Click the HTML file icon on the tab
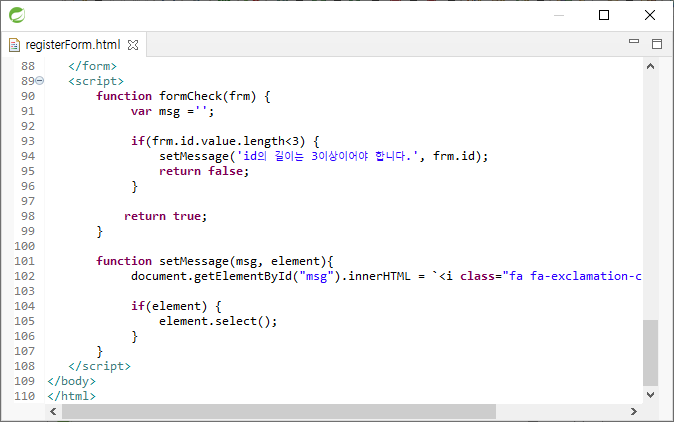Screen dimensions: 674x422 click(14, 45)
